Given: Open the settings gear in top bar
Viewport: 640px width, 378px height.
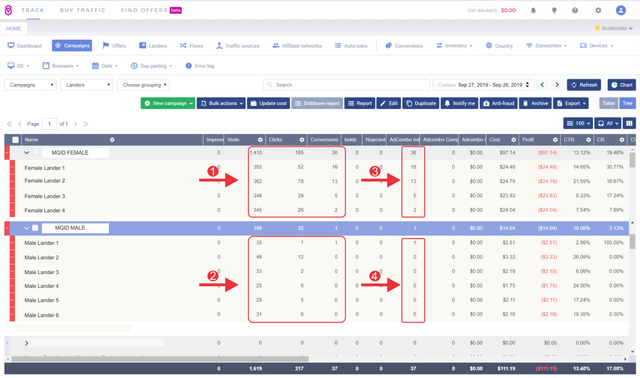Looking at the screenshot, I should [x=598, y=11].
